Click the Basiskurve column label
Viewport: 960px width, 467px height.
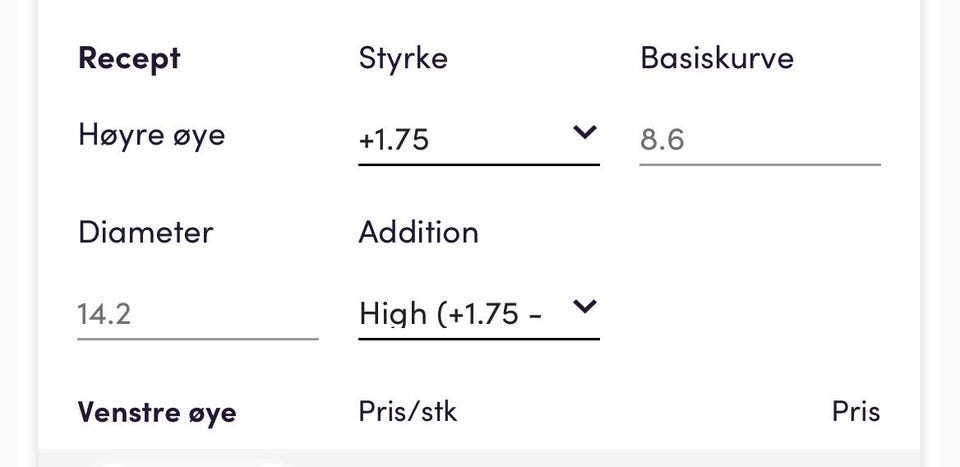tap(717, 58)
